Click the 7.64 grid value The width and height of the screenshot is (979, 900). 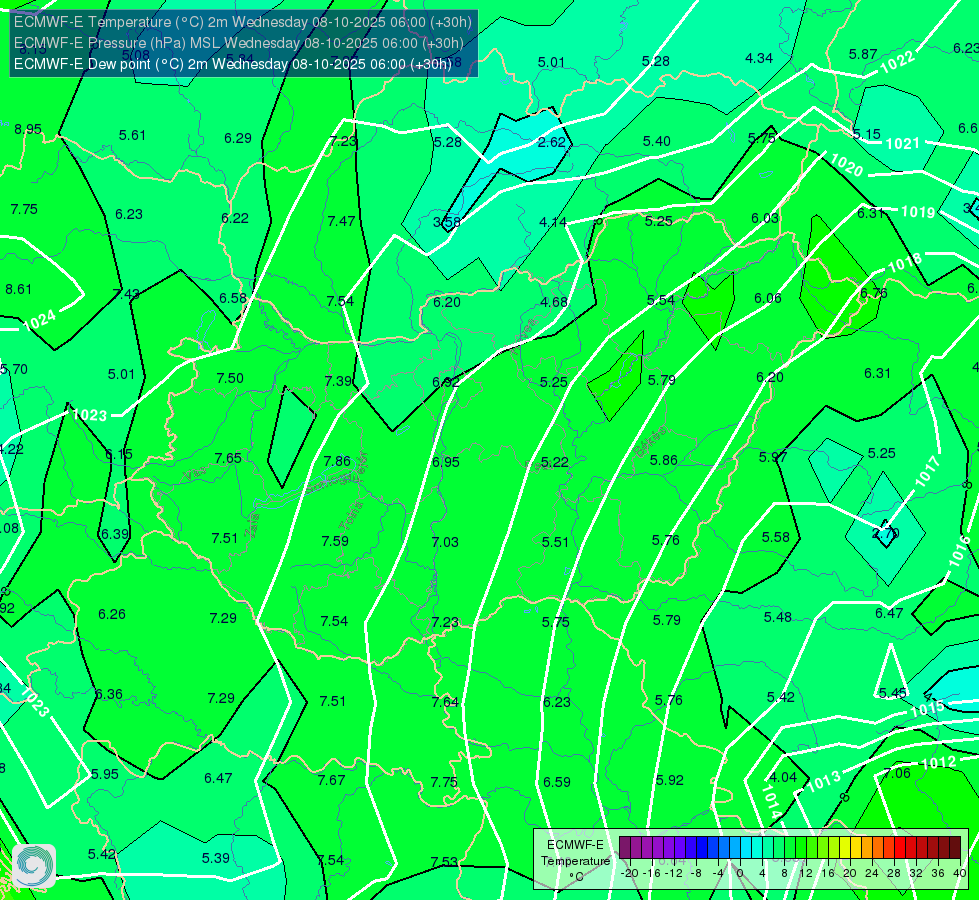445,703
